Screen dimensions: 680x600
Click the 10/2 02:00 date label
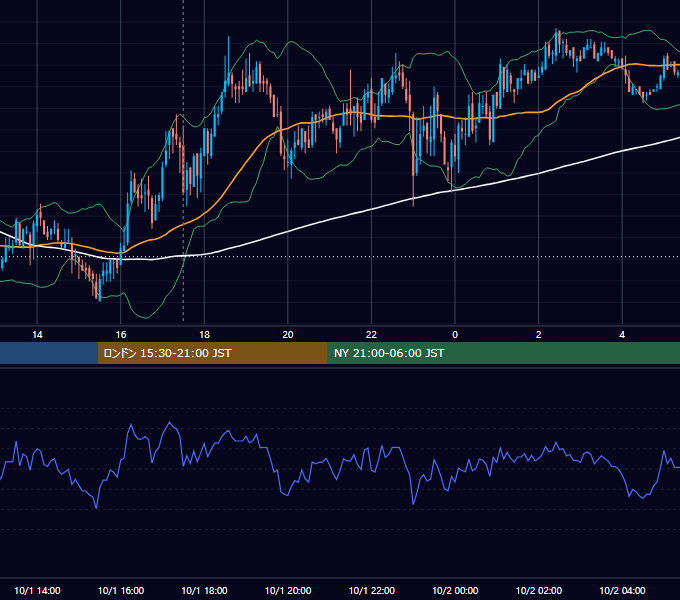(539, 590)
